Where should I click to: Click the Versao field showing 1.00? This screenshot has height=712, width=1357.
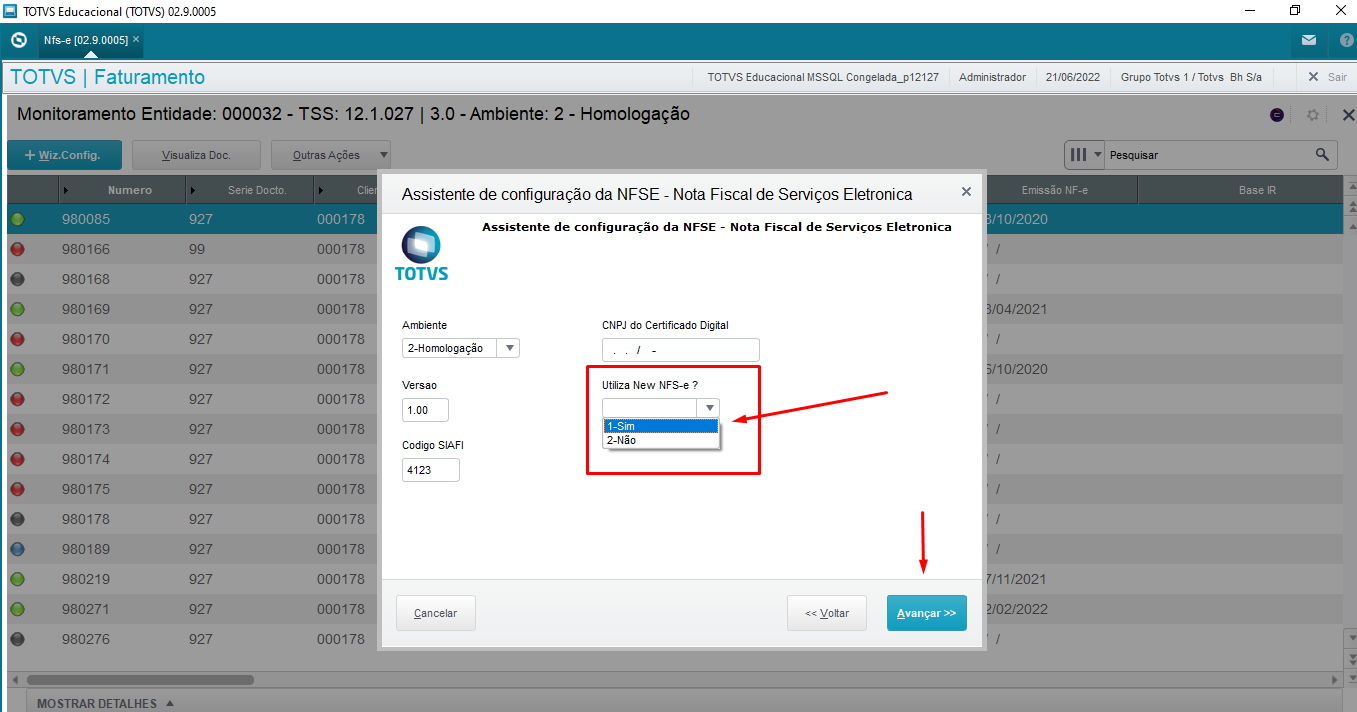click(425, 410)
